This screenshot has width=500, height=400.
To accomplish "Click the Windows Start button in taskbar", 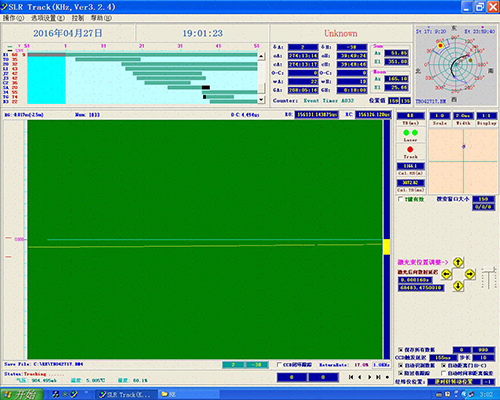I will pyautogui.click(x=22, y=394).
